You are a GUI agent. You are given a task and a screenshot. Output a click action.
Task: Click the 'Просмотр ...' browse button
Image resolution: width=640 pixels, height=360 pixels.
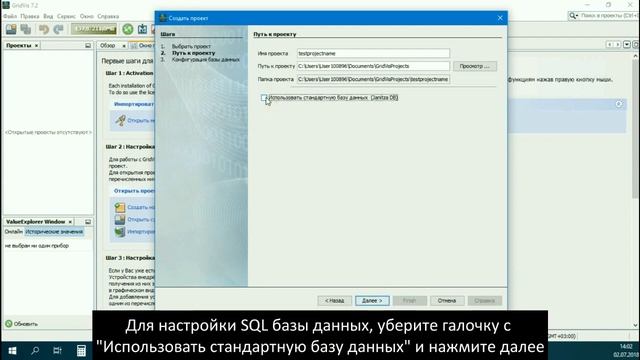[x=475, y=66]
